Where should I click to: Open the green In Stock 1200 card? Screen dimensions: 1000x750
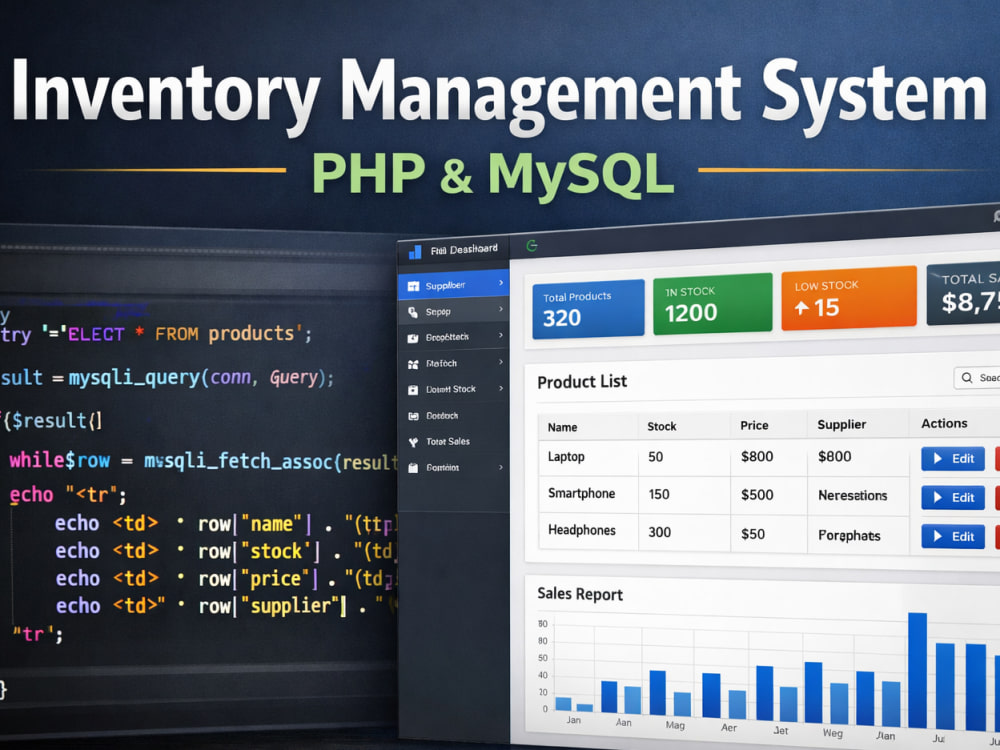pos(712,304)
